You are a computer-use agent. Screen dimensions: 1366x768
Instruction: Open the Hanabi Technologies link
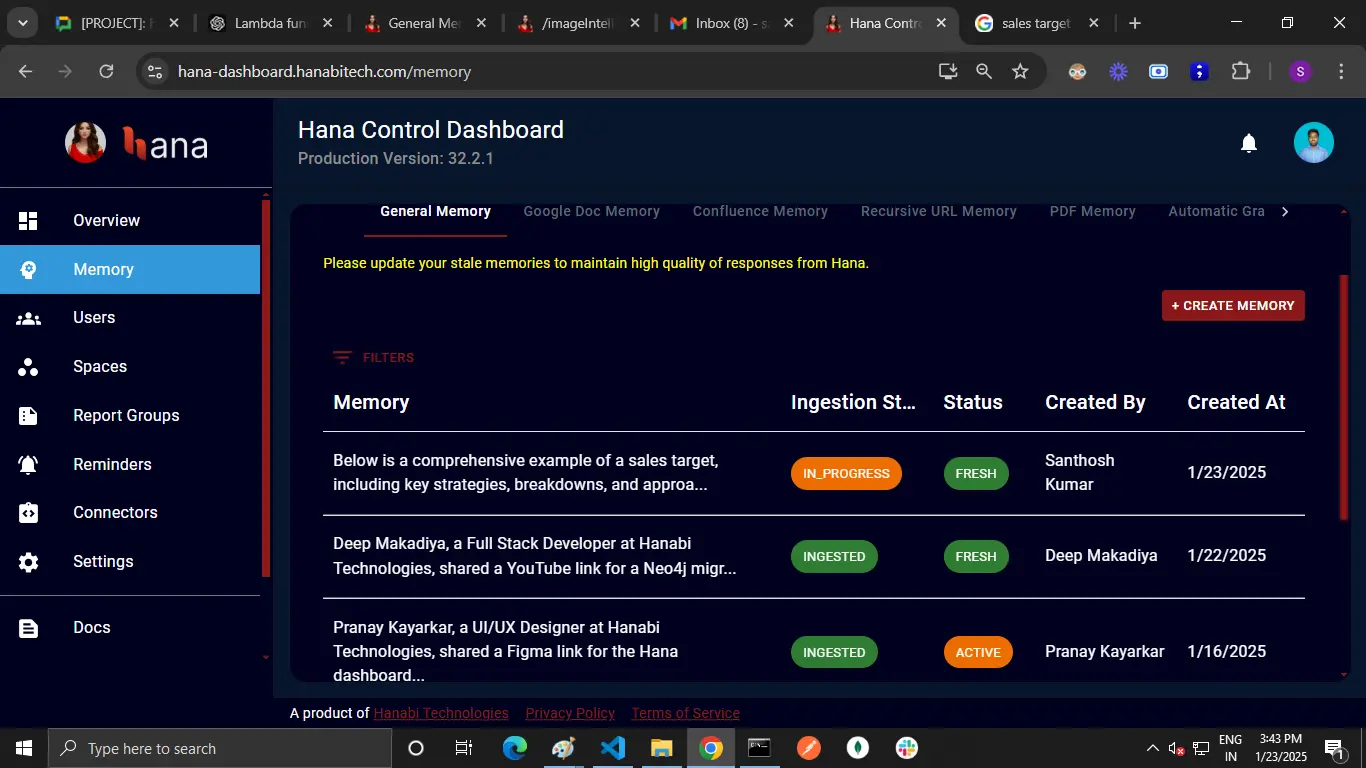click(x=441, y=713)
